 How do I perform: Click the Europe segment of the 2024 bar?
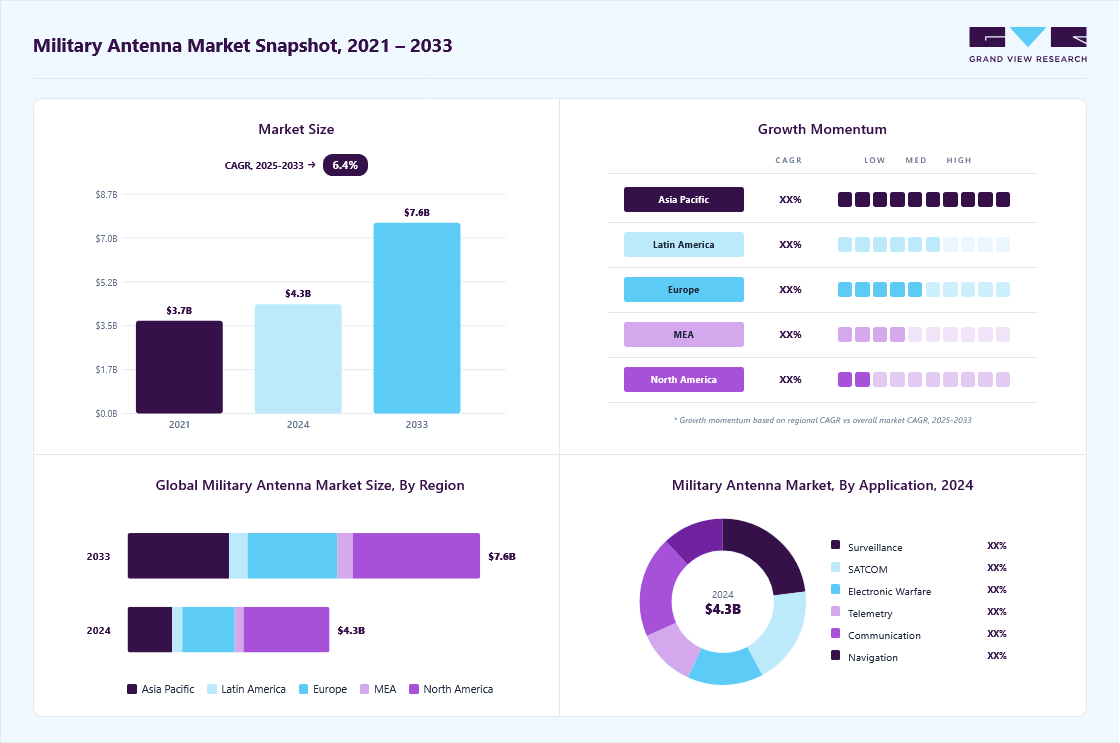pos(209,629)
